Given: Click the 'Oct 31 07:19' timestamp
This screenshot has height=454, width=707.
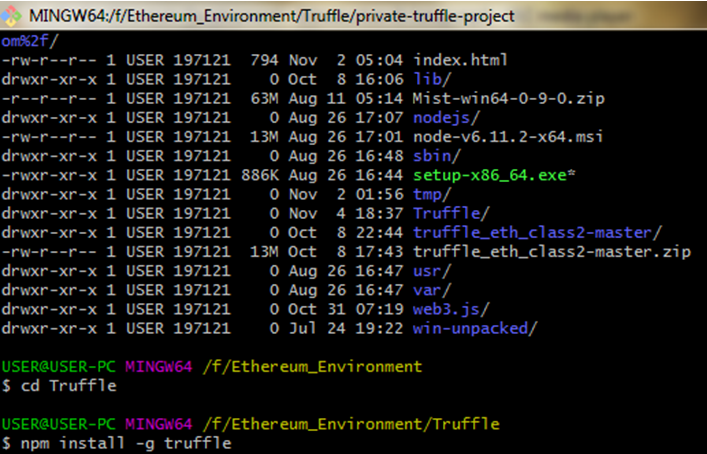Looking at the screenshot, I should click(345, 309).
